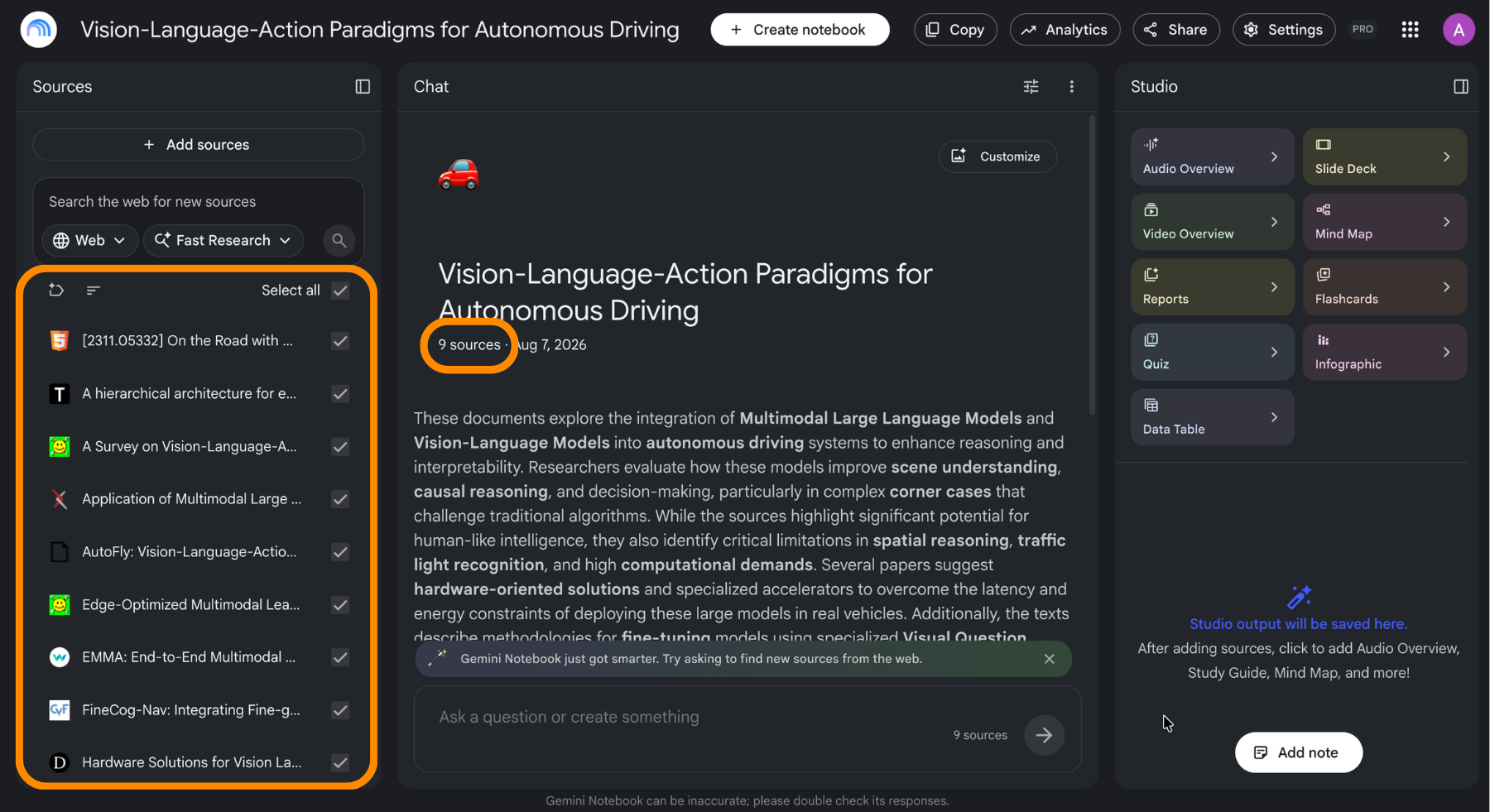Click the red car notebook emoji
1490x812 pixels.
459,174
